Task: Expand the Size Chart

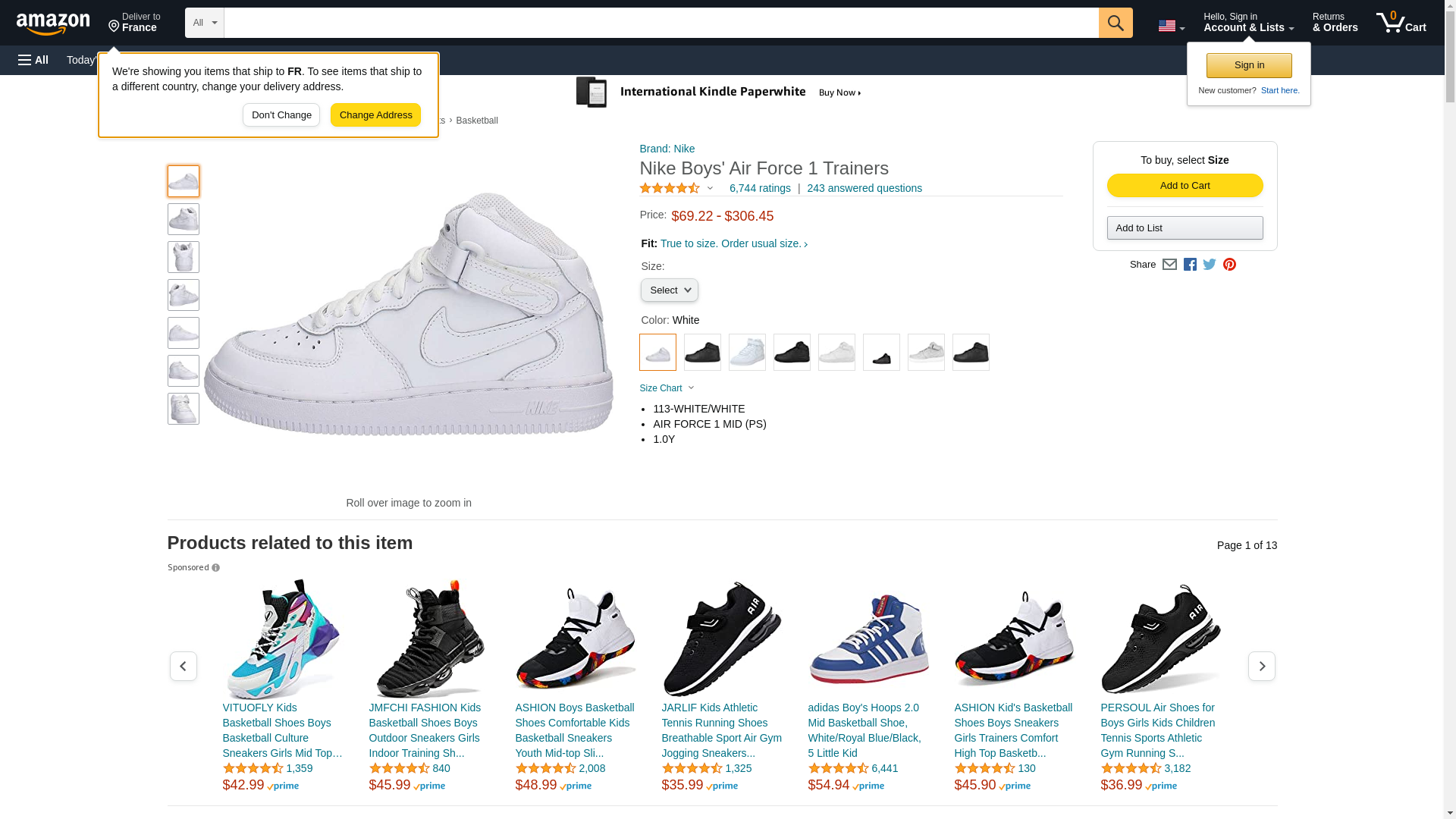Action: pyautogui.click(x=667, y=388)
